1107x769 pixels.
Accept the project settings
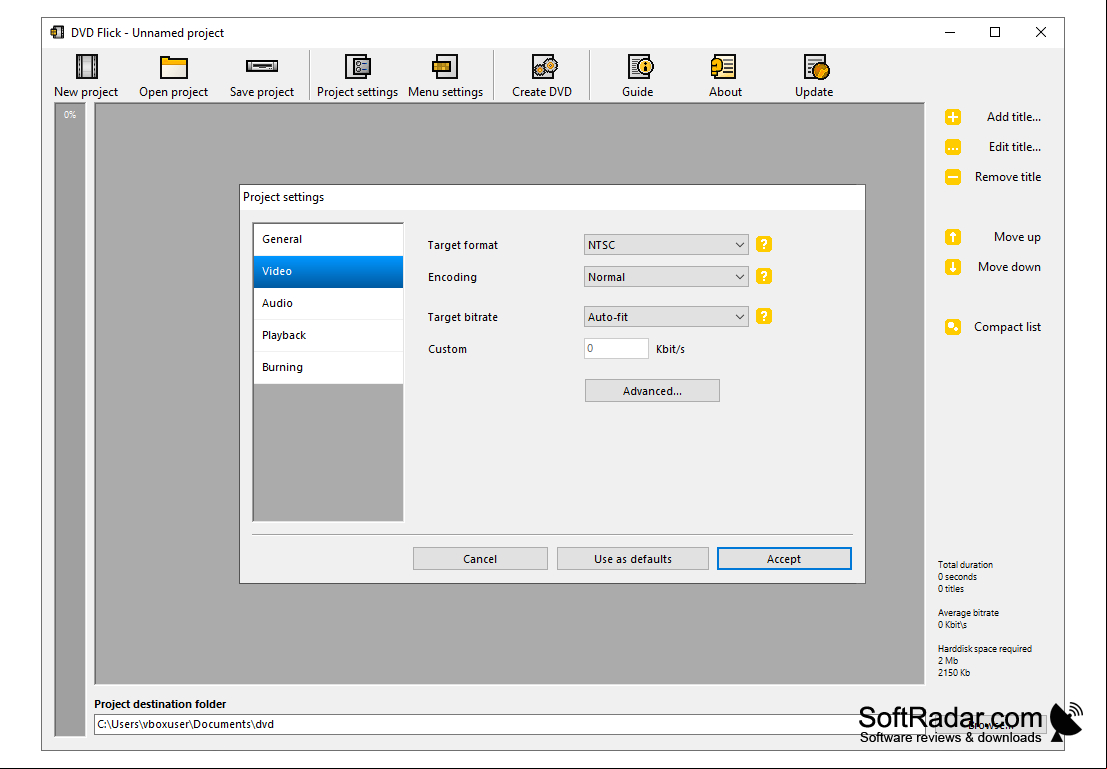click(784, 559)
